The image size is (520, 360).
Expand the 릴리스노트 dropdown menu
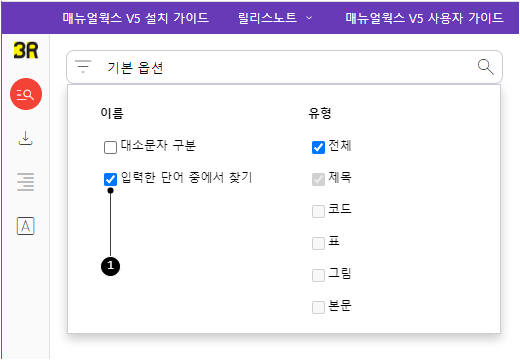pos(275,18)
